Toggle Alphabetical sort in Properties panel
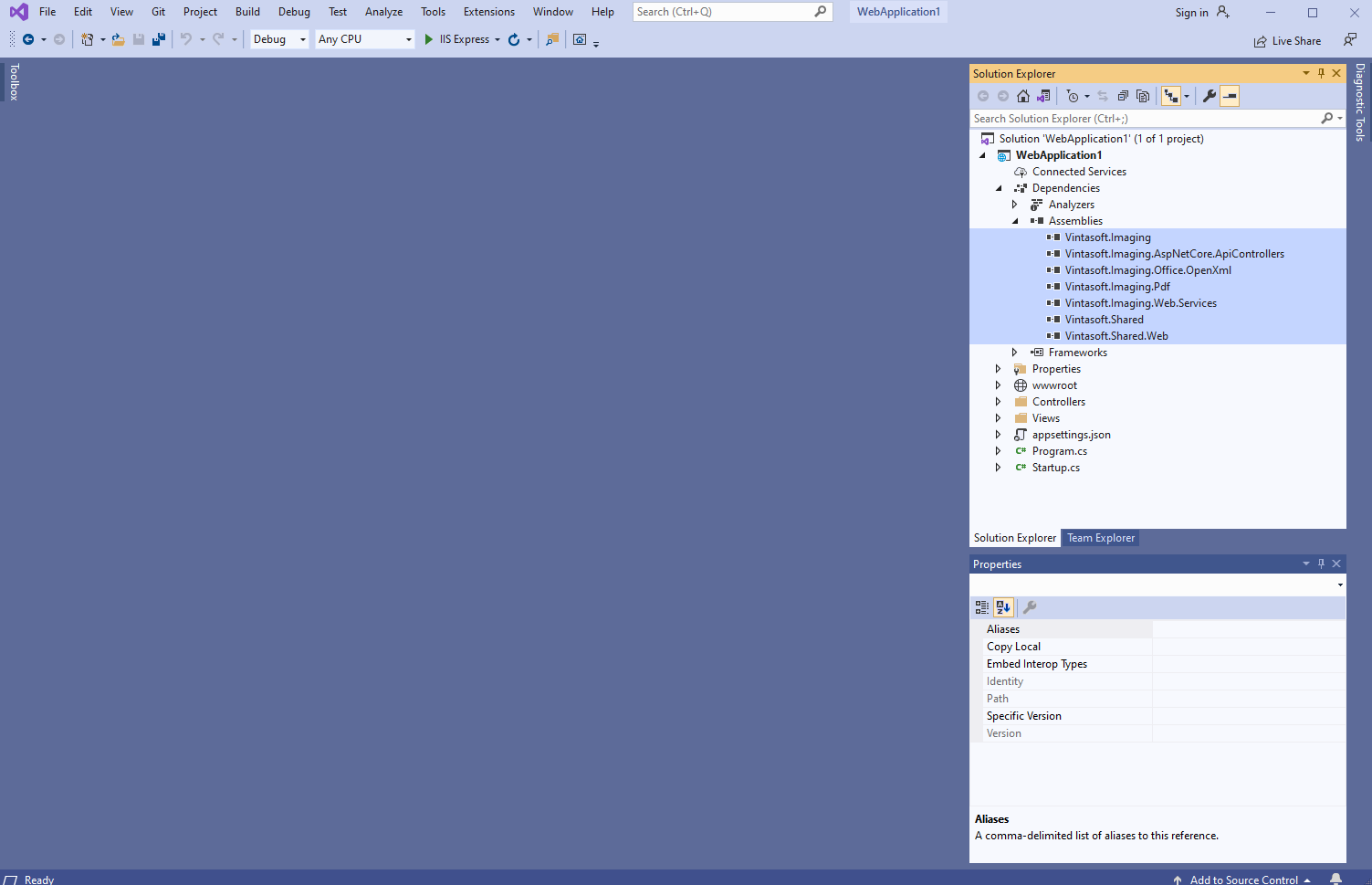The image size is (1372, 885). tap(1003, 607)
